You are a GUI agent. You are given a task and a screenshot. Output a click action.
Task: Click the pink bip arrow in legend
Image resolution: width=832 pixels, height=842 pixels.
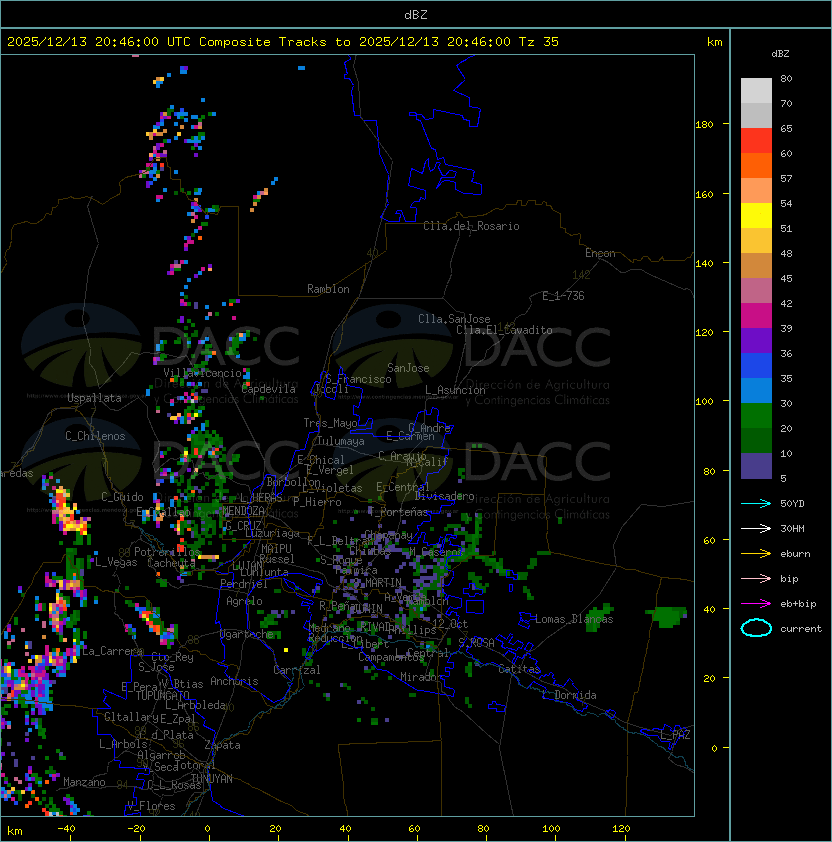coord(756,579)
